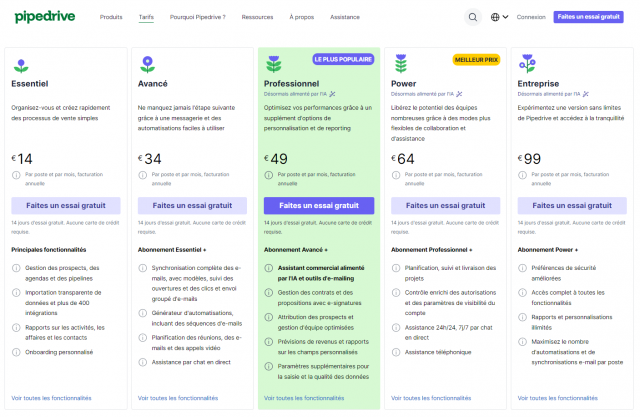
Task: Click info icon for Rapports et personnalisations illimités
Action: (x=522, y=317)
